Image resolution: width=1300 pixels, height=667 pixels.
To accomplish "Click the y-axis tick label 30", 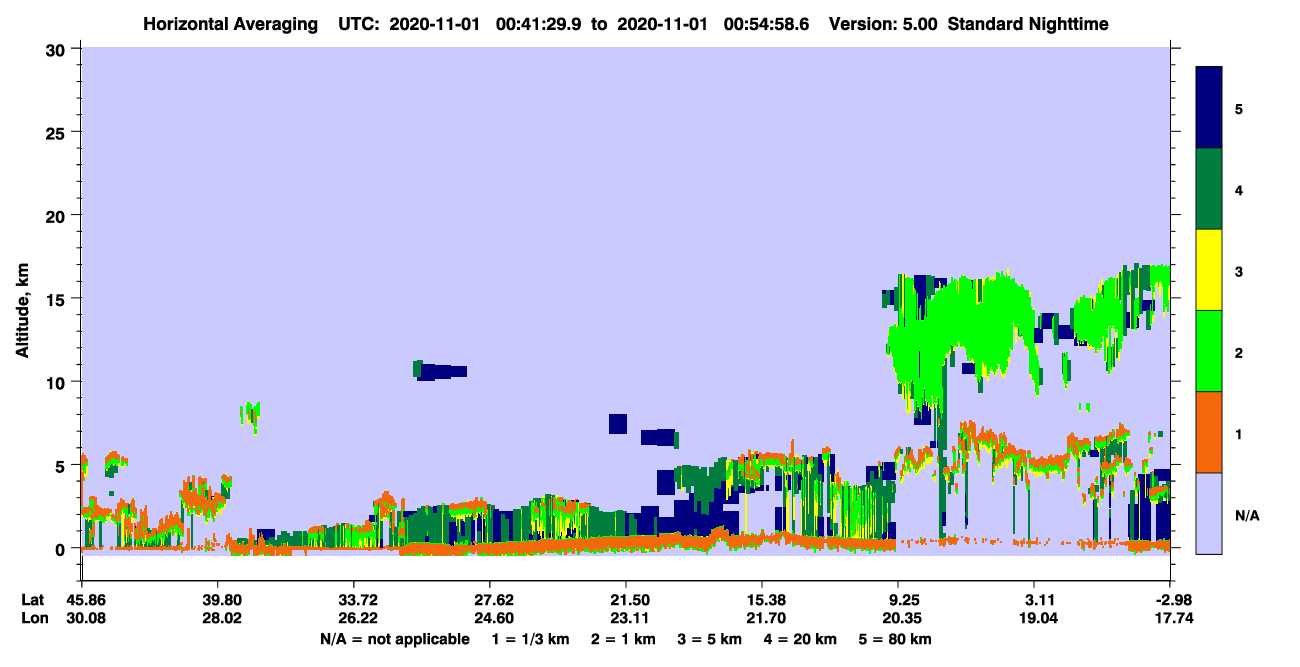I will (56, 48).
